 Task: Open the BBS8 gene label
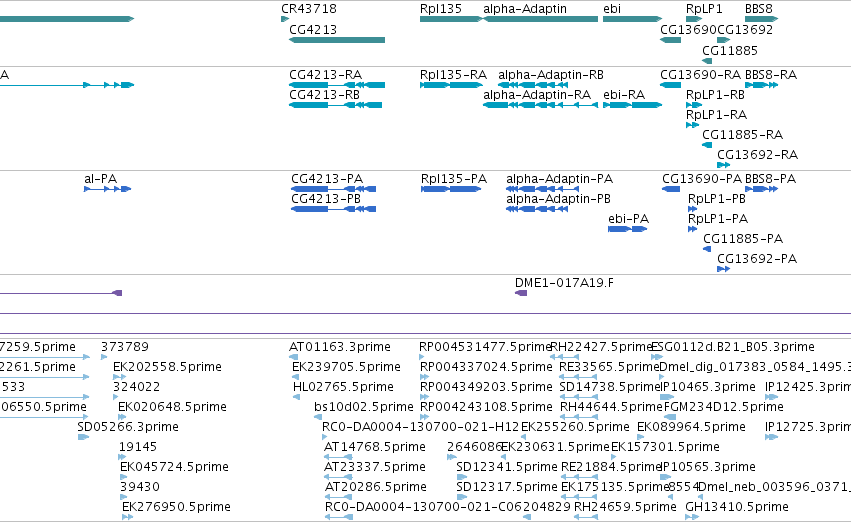click(759, 9)
